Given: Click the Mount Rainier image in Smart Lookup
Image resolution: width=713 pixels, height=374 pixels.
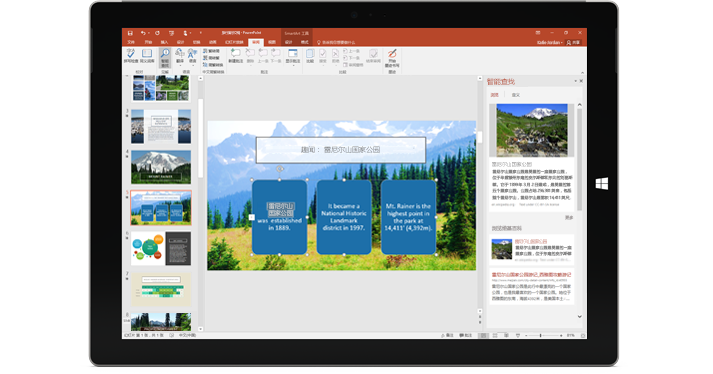Looking at the screenshot, I should pos(532,130).
